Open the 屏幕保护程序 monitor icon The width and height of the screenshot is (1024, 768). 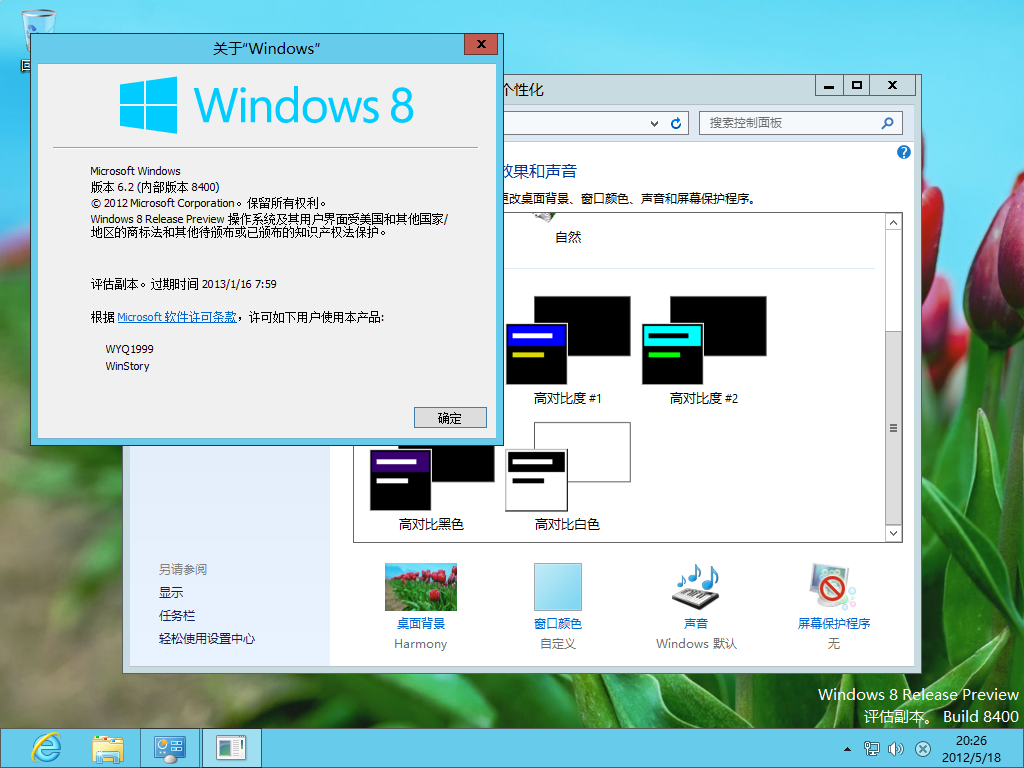[833, 586]
